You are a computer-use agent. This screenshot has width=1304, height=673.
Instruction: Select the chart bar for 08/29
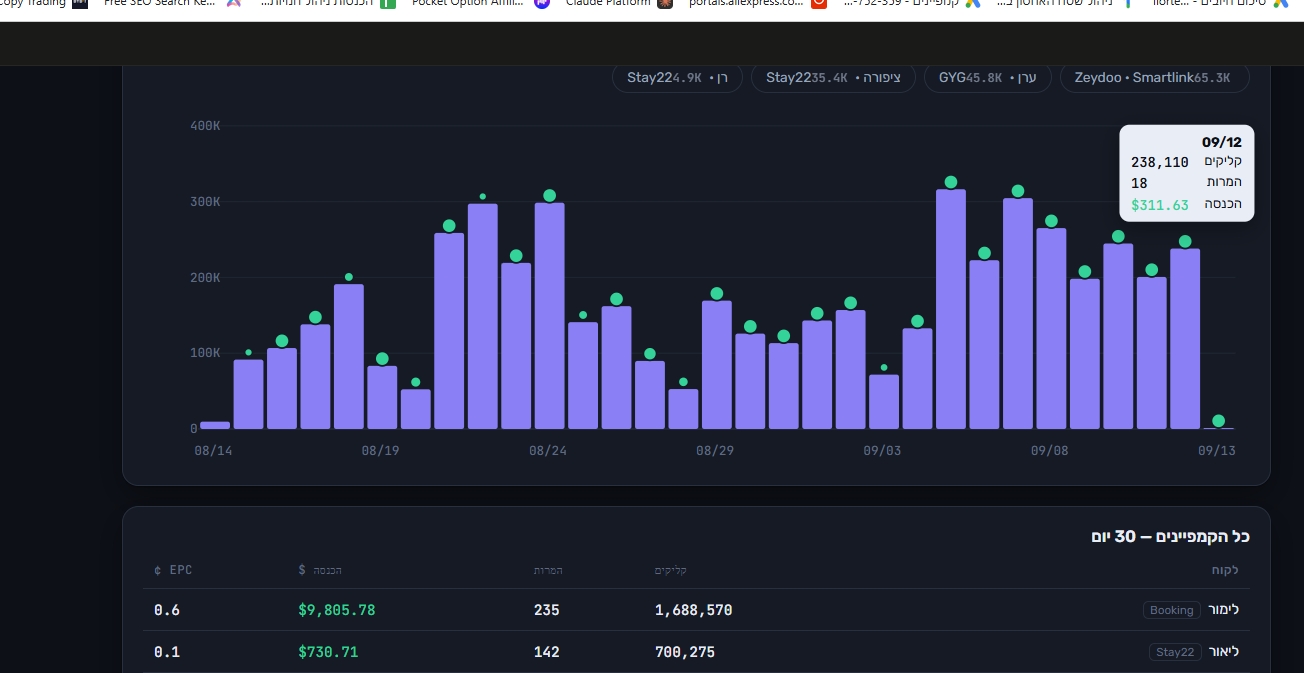[717, 365]
